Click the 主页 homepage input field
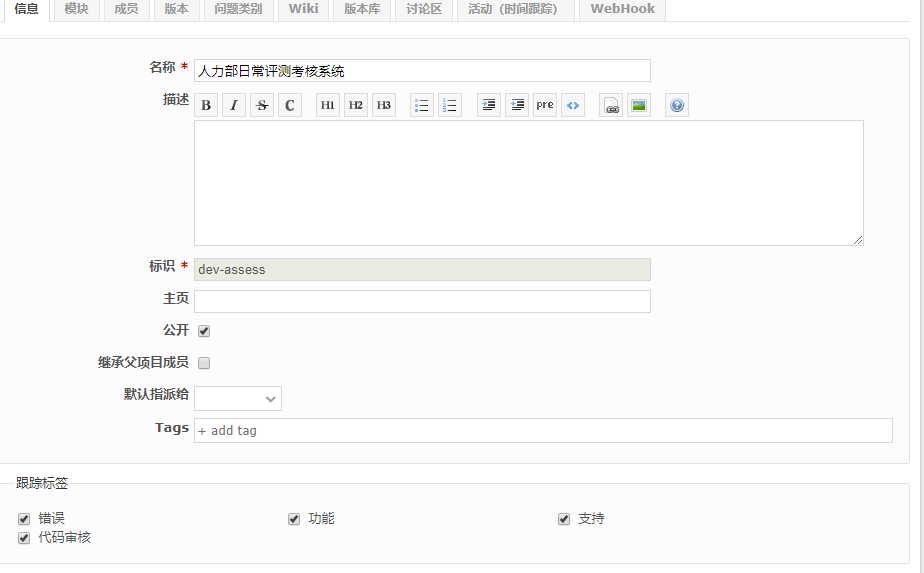This screenshot has width=924, height=573. click(x=422, y=301)
